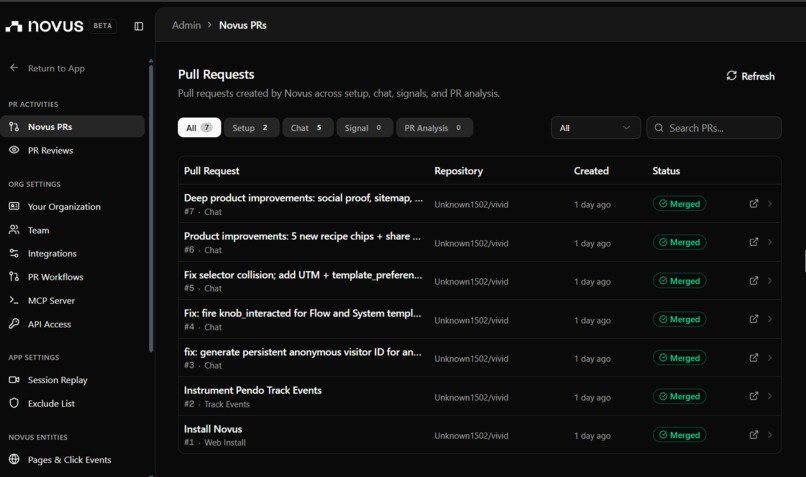Click the Merged badge for PR #7
806x477 pixels.
click(679, 204)
